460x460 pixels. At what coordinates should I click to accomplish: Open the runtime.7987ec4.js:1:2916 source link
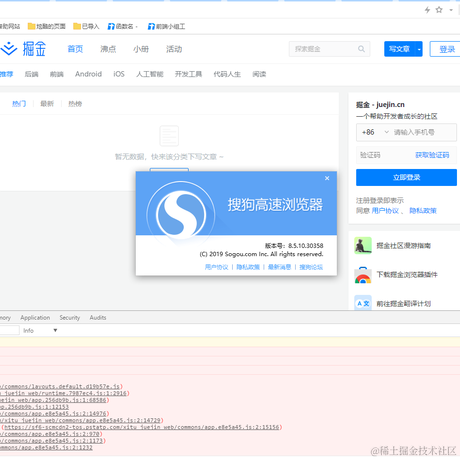(64, 393)
